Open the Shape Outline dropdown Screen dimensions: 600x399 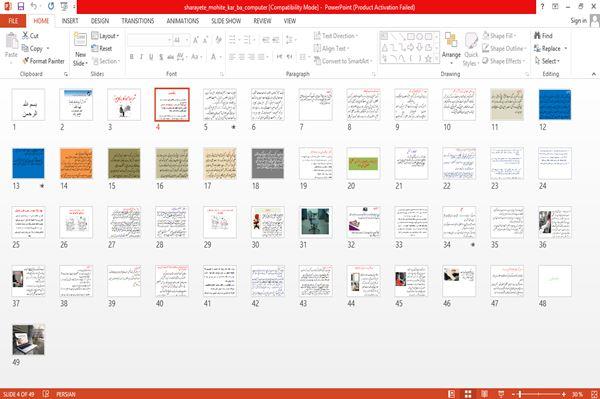[x=504, y=49]
